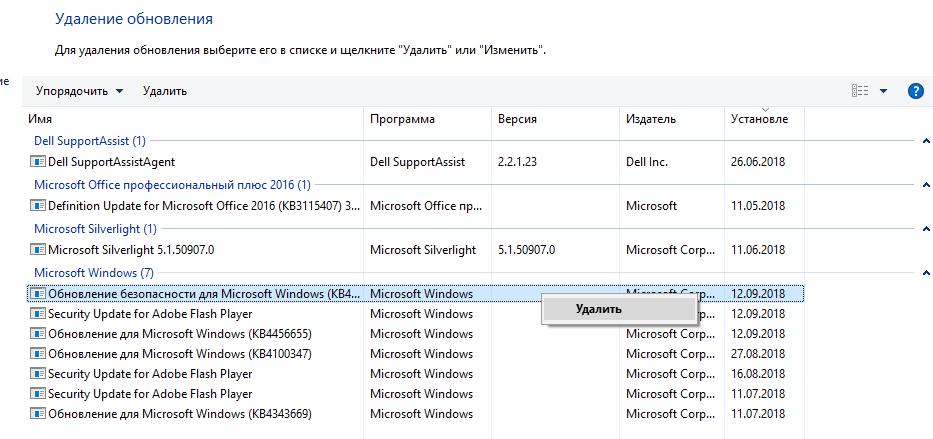This screenshot has height=439, width=933.
Task: Select Обновление для Microsoft Windows (KB4343669)
Action: [x=180, y=413]
